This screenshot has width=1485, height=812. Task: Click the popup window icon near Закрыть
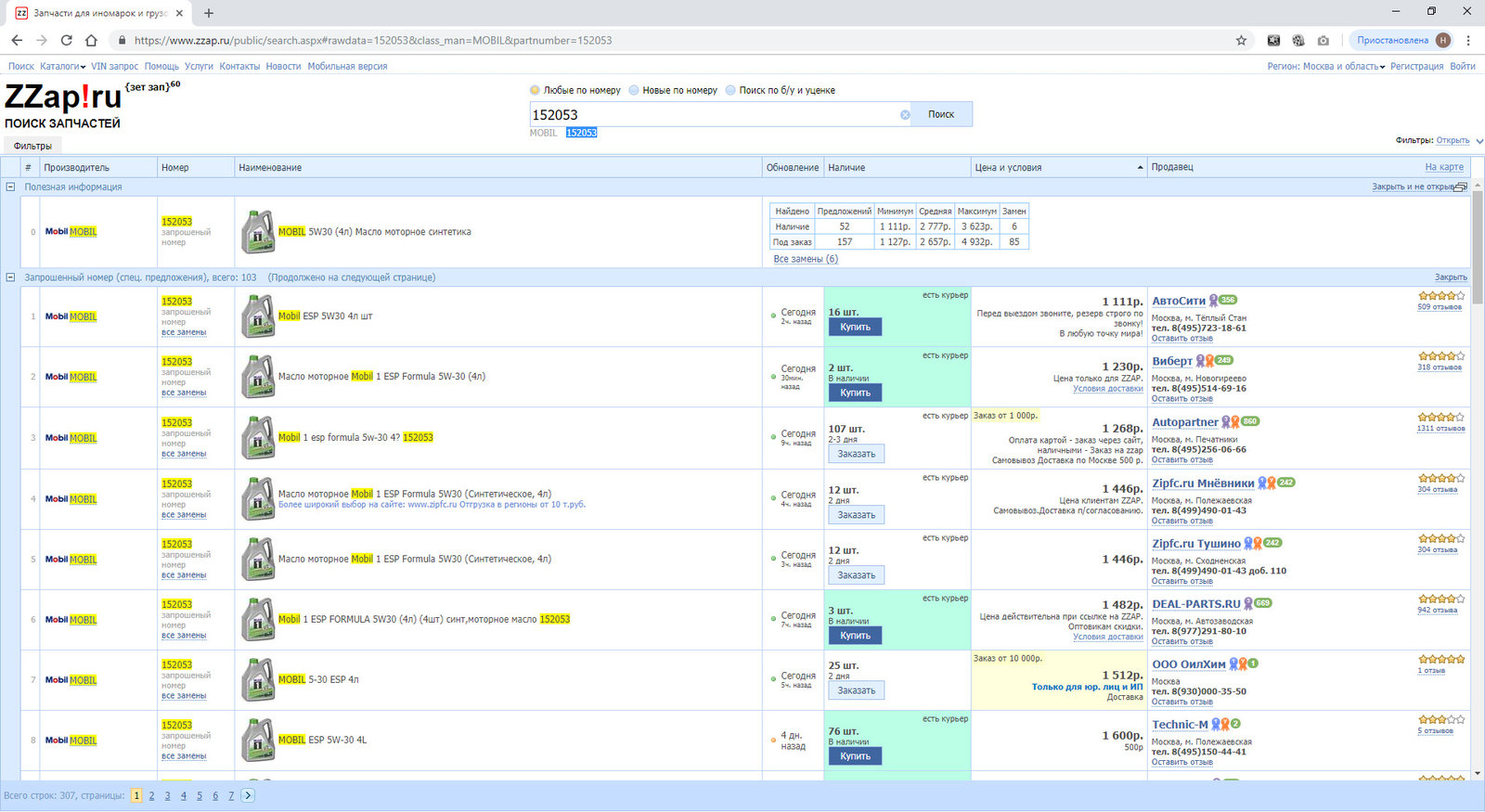pos(1461,187)
